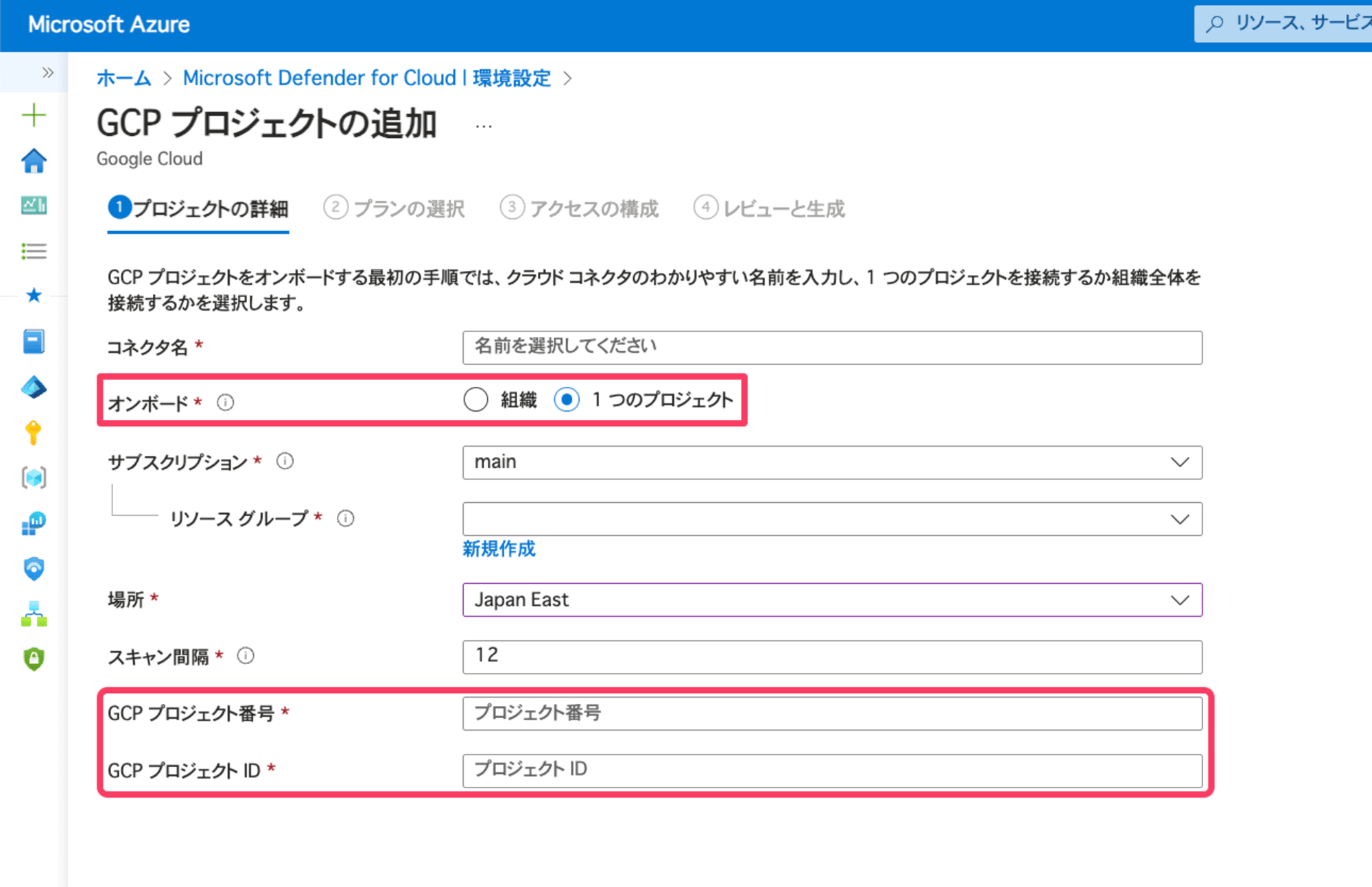1372x887 pixels.
Task: Open the green shield with lock icon
Action: pyautogui.click(x=34, y=659)
